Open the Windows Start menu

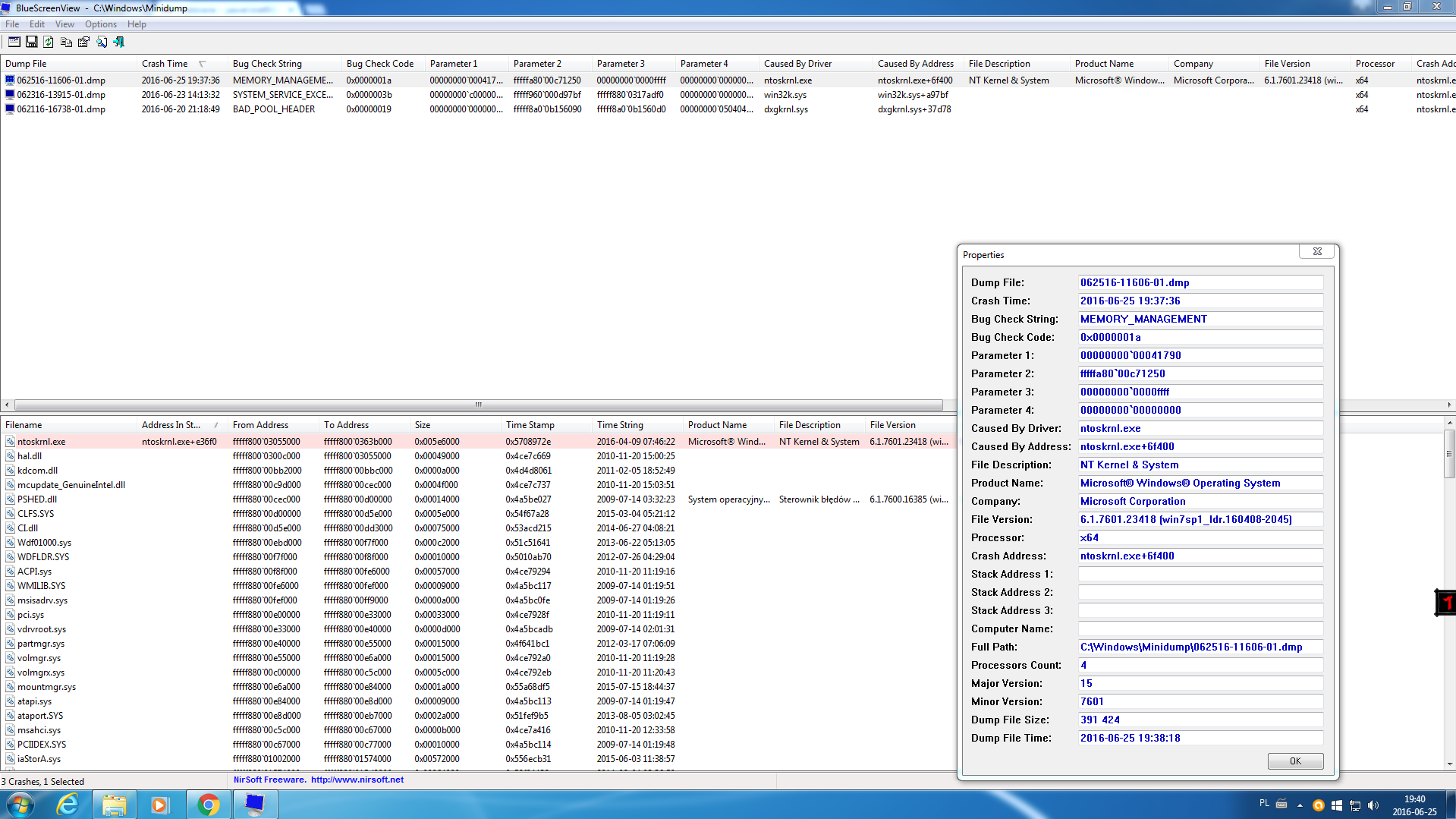(x=20, y=805)
